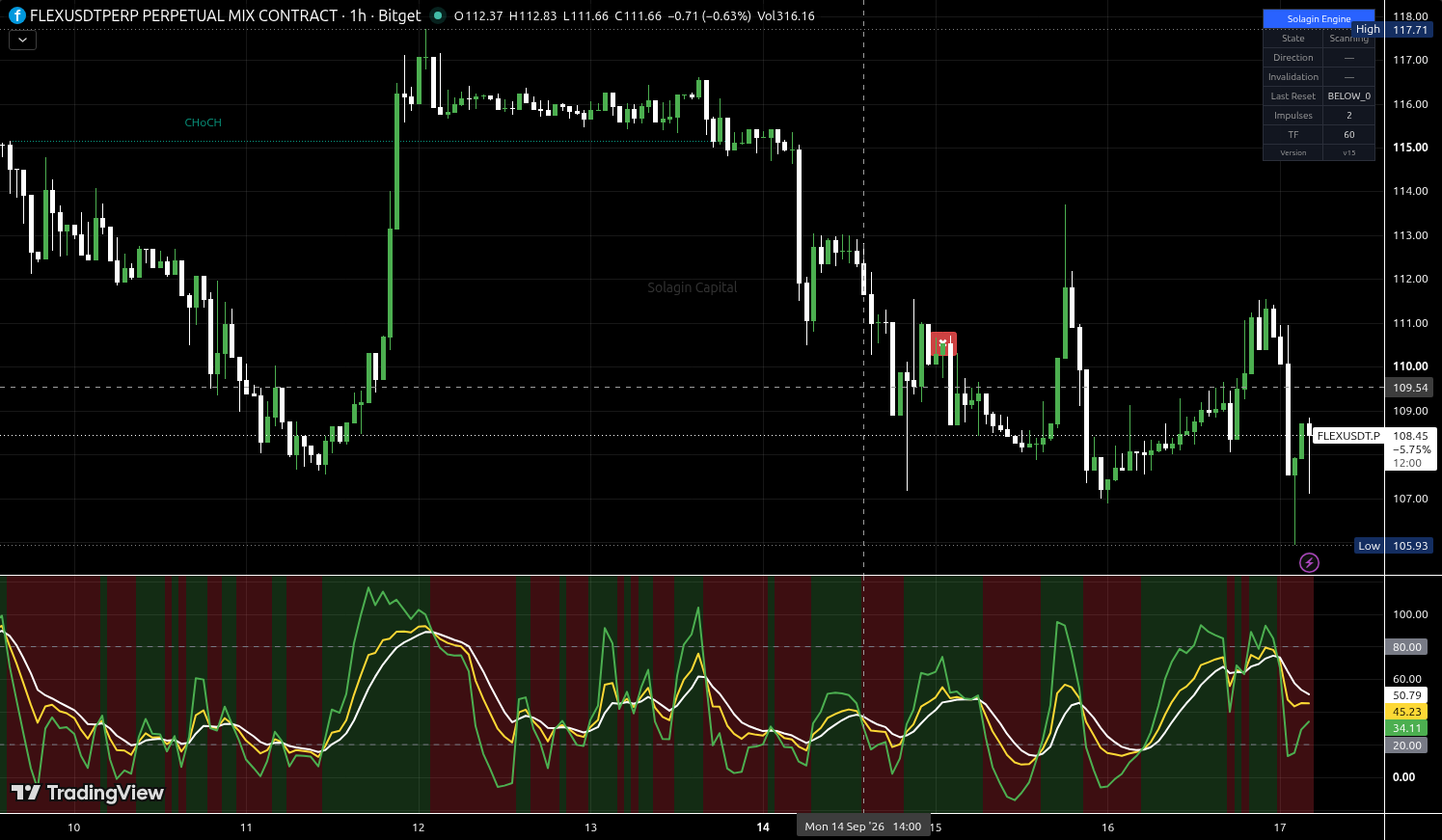
Task: Click the Solagin Engine table header
Action: pos(1319,18)
